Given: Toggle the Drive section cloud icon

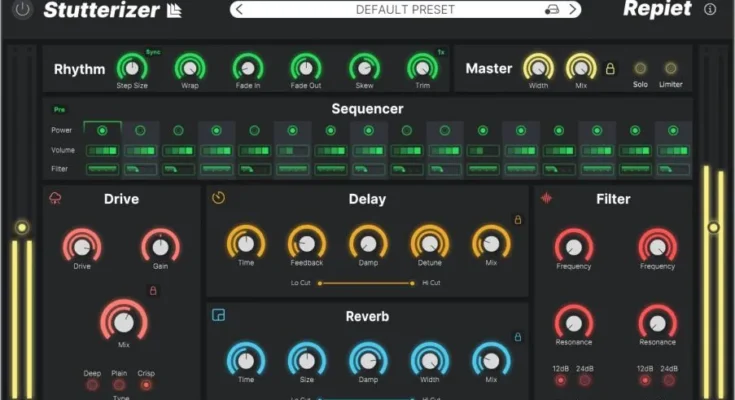Looking at the screenshot, I should tap(55, 198).
